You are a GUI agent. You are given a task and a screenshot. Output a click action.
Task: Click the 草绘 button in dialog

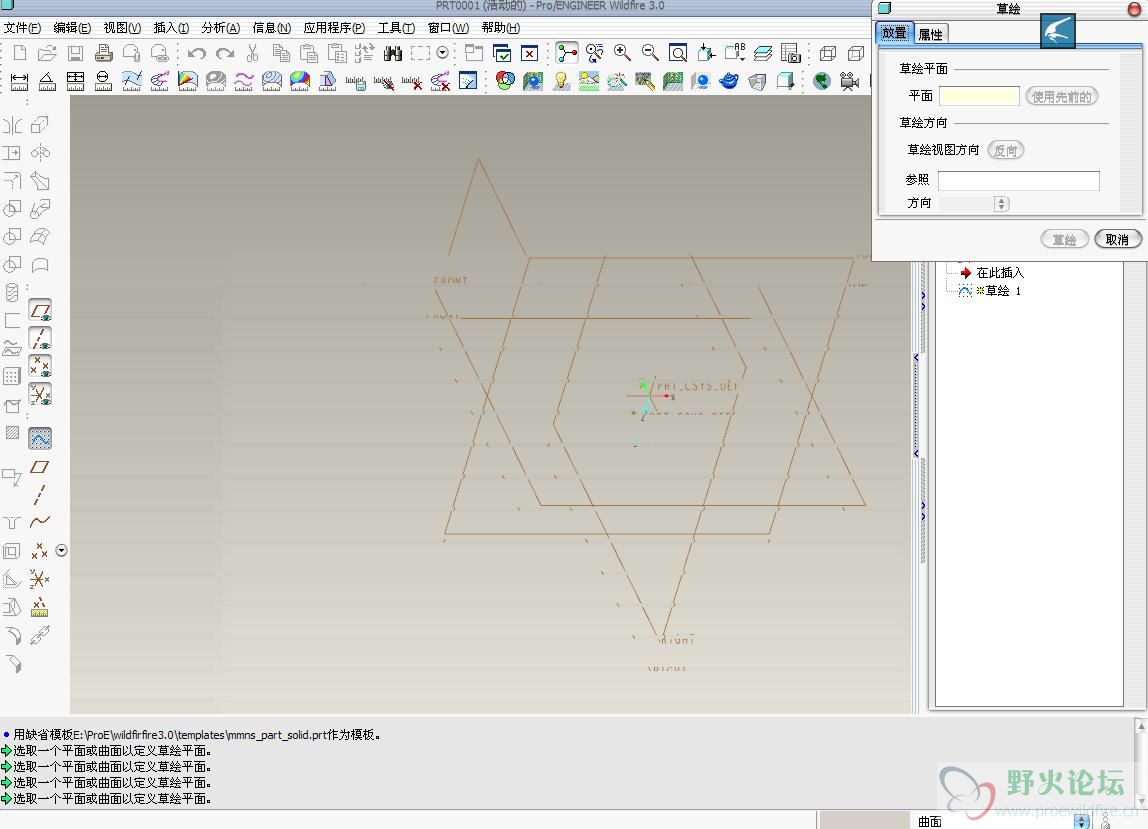point(1064,239)
